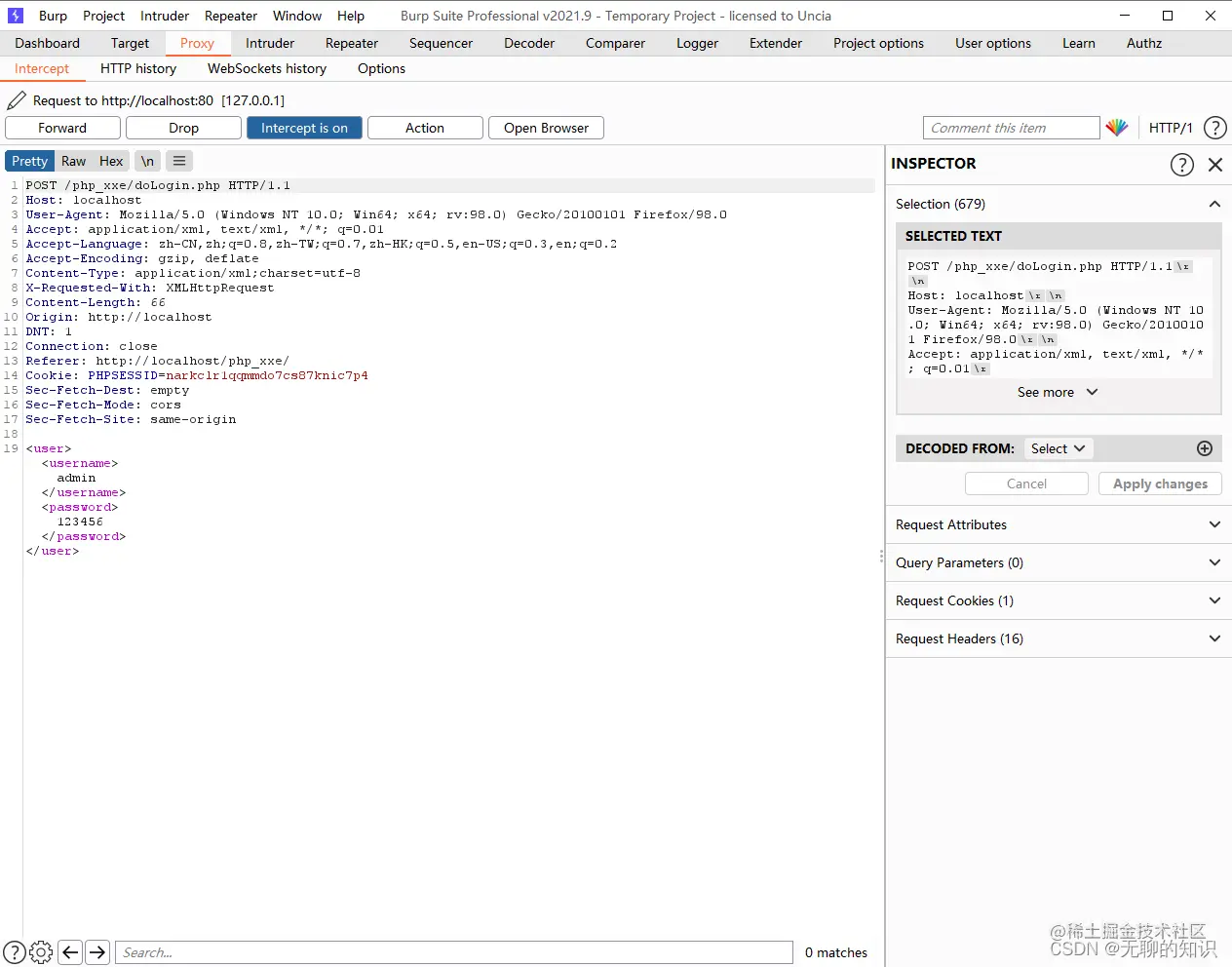The height and width of the screenshot is (967, 1232).
Task: Click the Comment this item field
Action: 1012,128
